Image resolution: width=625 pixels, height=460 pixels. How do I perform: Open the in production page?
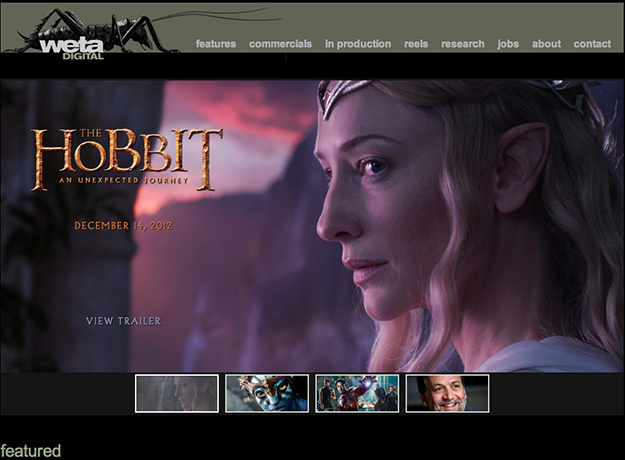pyautogui.click(x=358, y=44)
